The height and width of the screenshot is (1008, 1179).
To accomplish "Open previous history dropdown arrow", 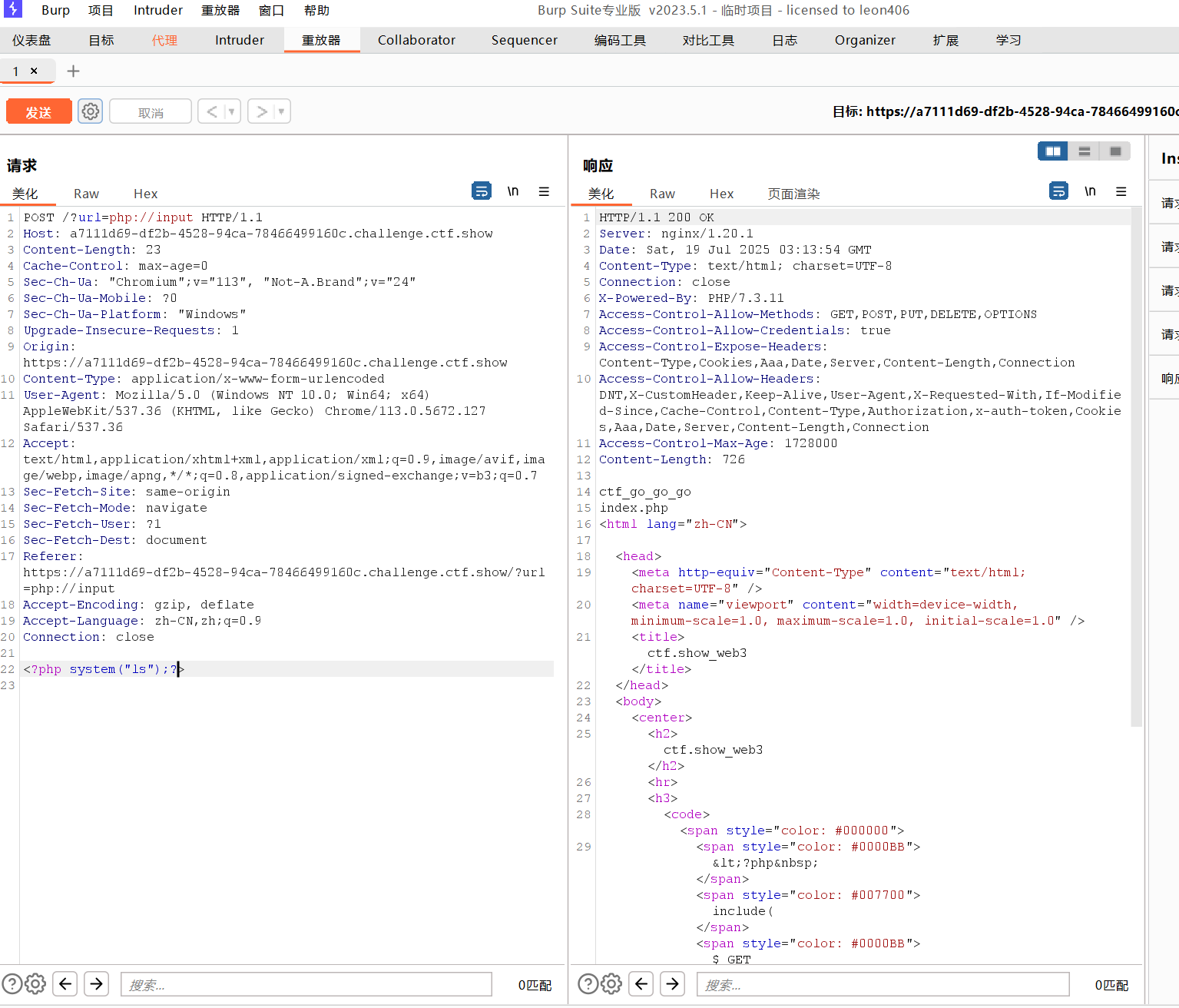I will click(232, 111).
